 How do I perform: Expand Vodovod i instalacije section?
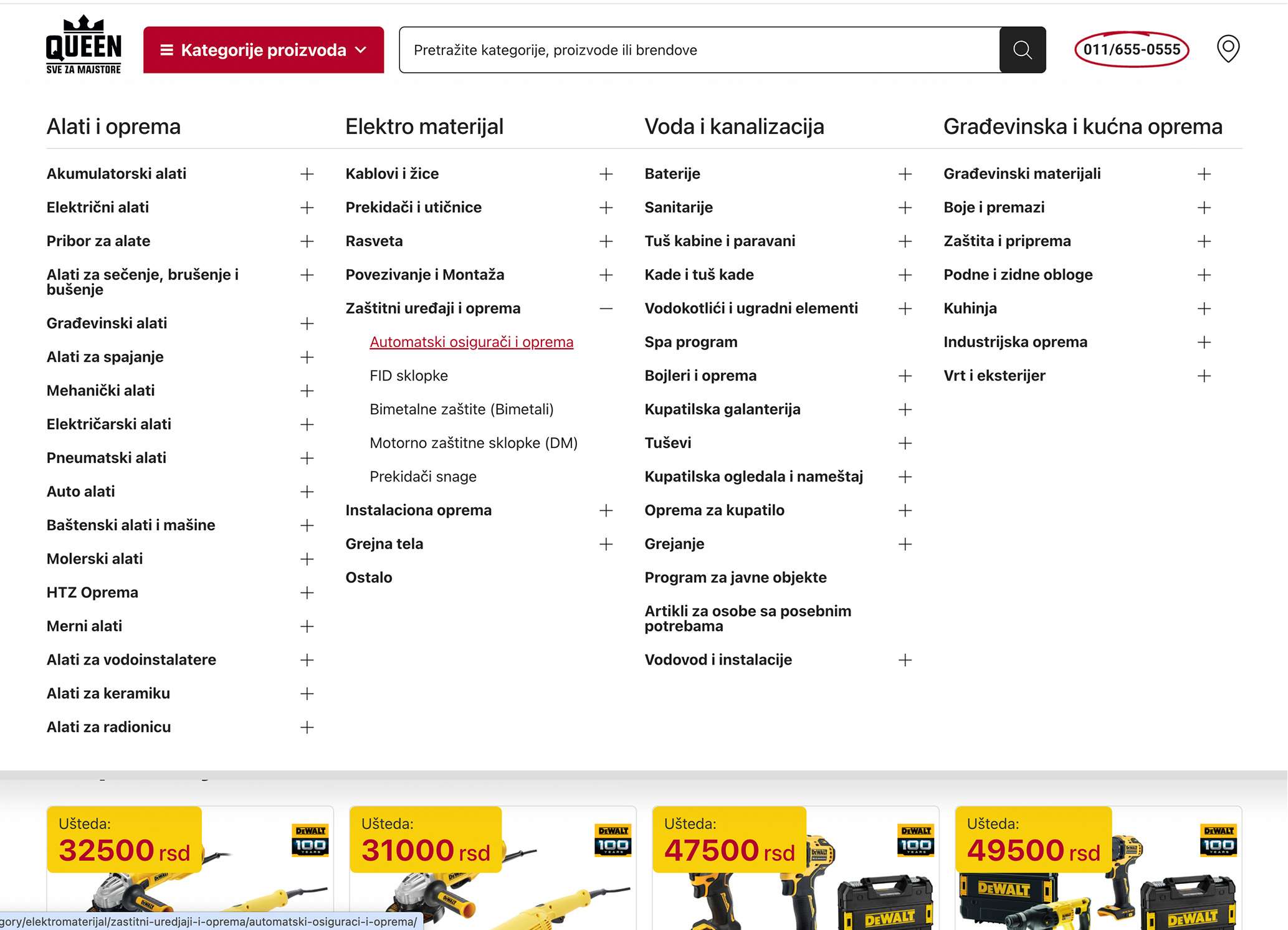pos(905,660)
